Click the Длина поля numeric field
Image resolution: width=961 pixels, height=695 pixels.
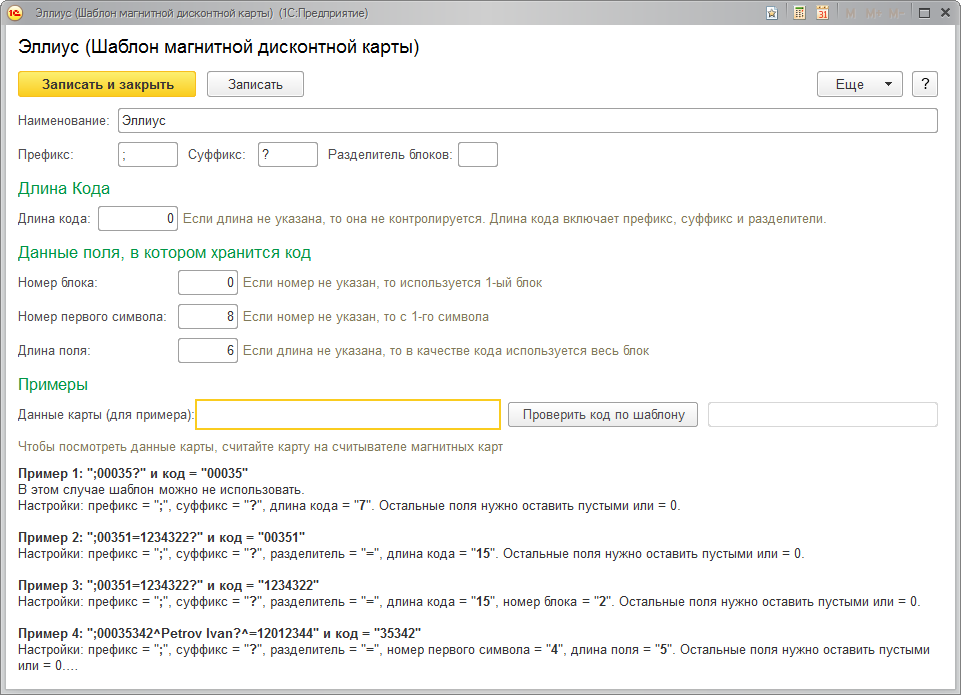208,351
